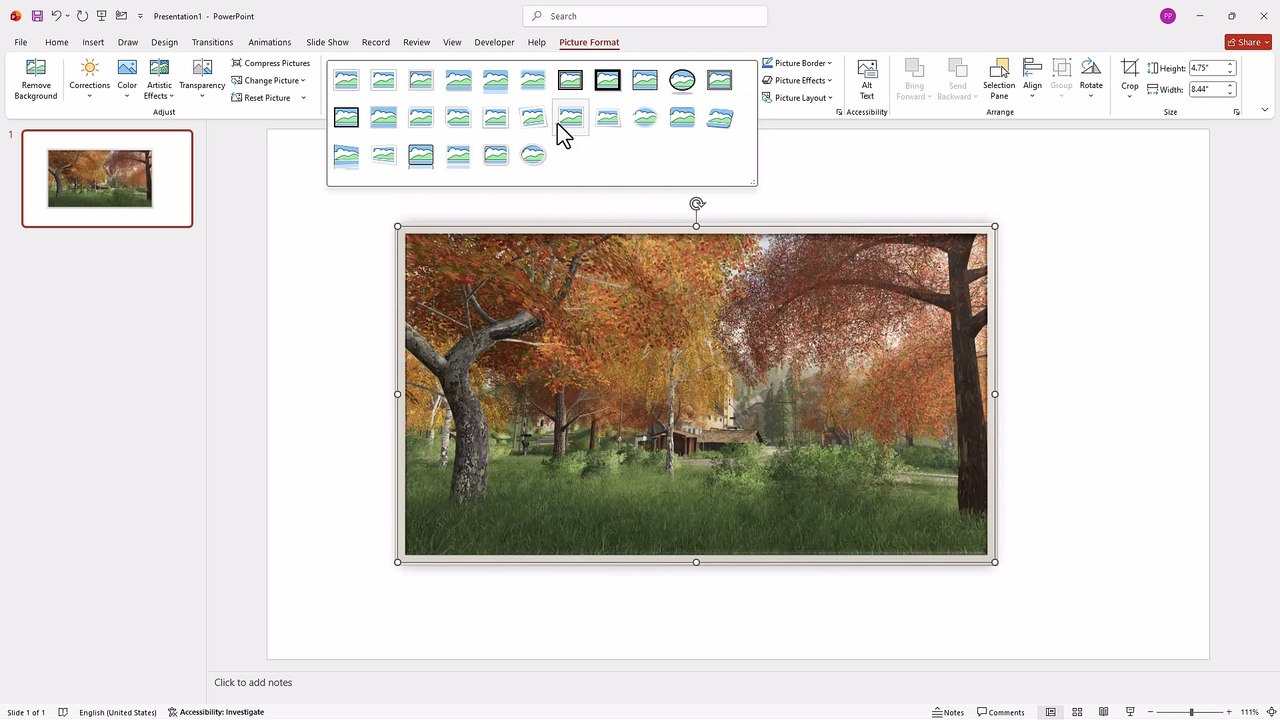Open the Picture Layout dropdown
1280x720 pixels.
coord(797,98)
